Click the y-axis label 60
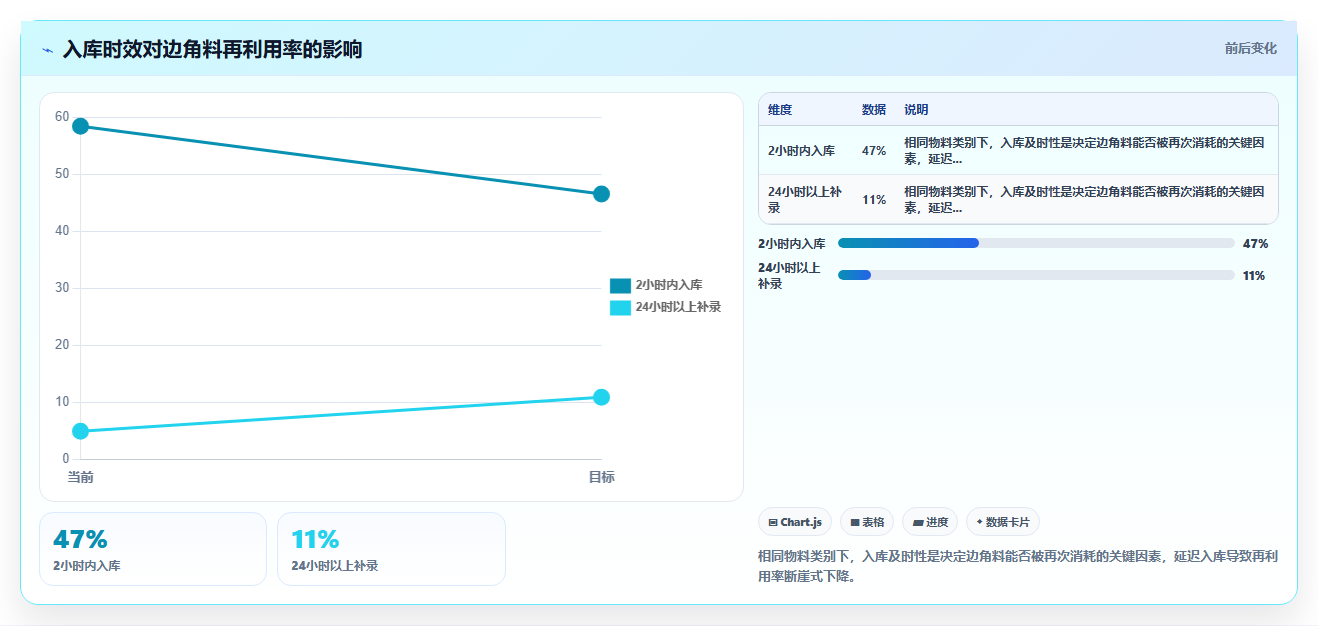This screenshot has height=626, width=1318. (x=62, y=117)
